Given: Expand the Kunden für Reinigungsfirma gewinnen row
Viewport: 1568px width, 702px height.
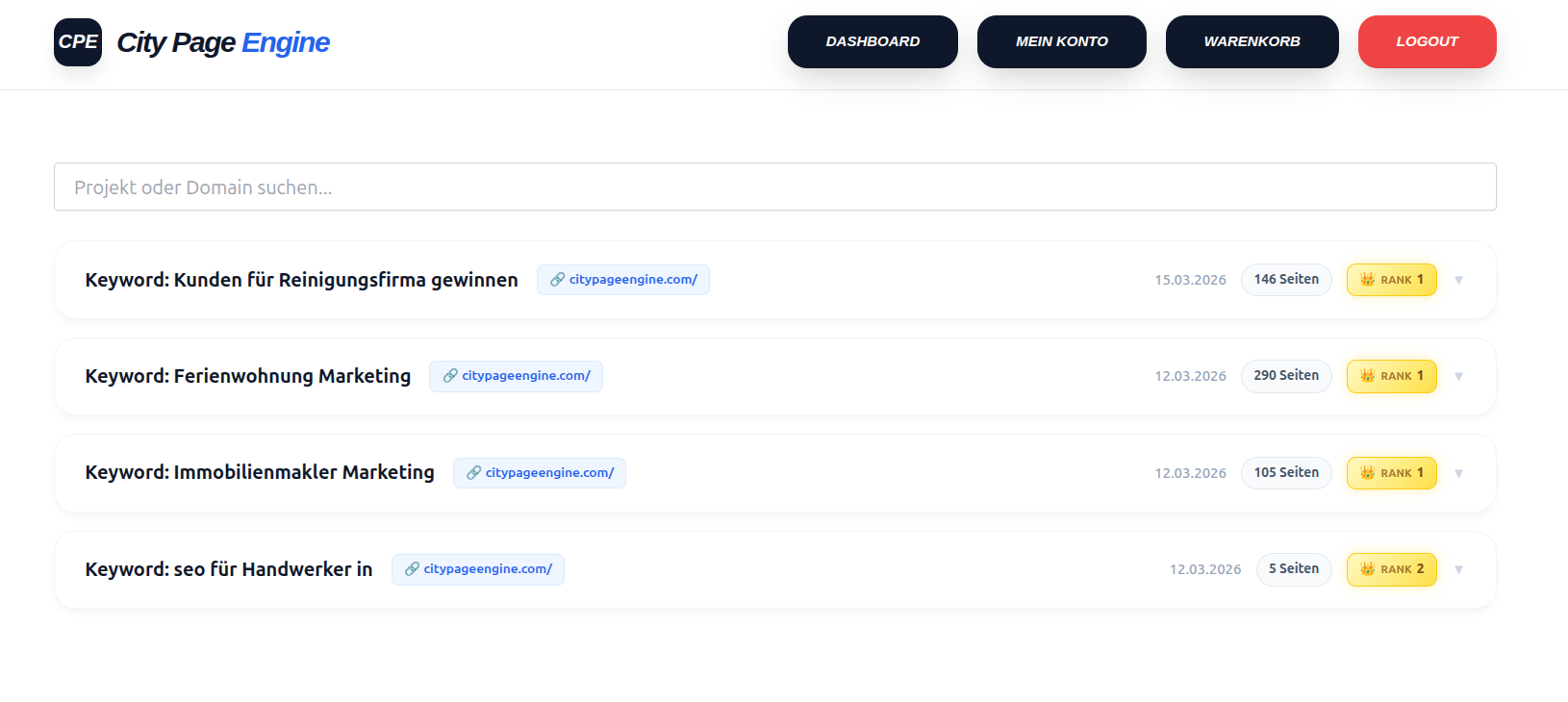Looking at the screenshot, I should [x=1458, y=281].
